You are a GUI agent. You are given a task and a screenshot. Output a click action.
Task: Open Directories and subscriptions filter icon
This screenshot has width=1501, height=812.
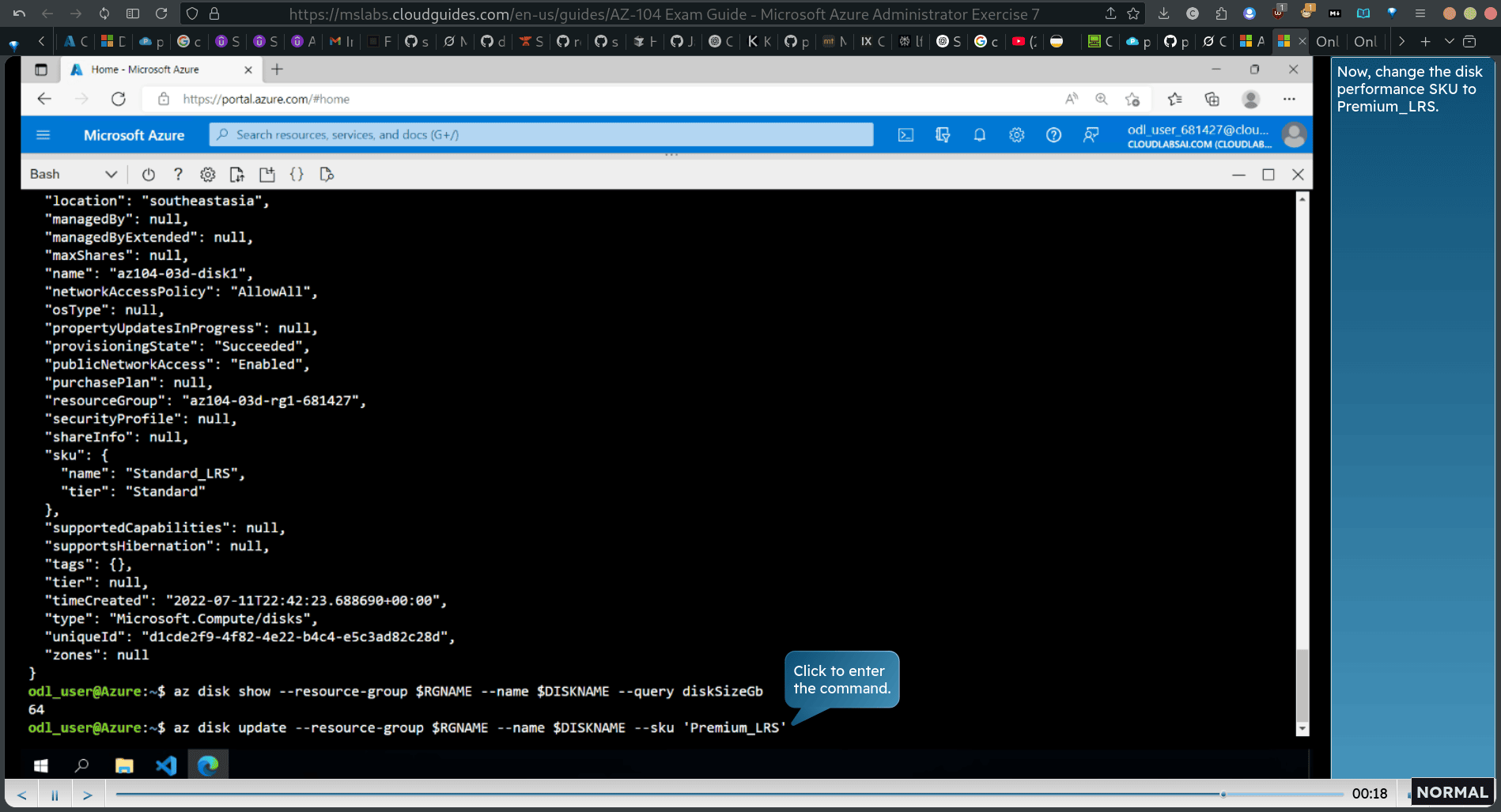943,135
